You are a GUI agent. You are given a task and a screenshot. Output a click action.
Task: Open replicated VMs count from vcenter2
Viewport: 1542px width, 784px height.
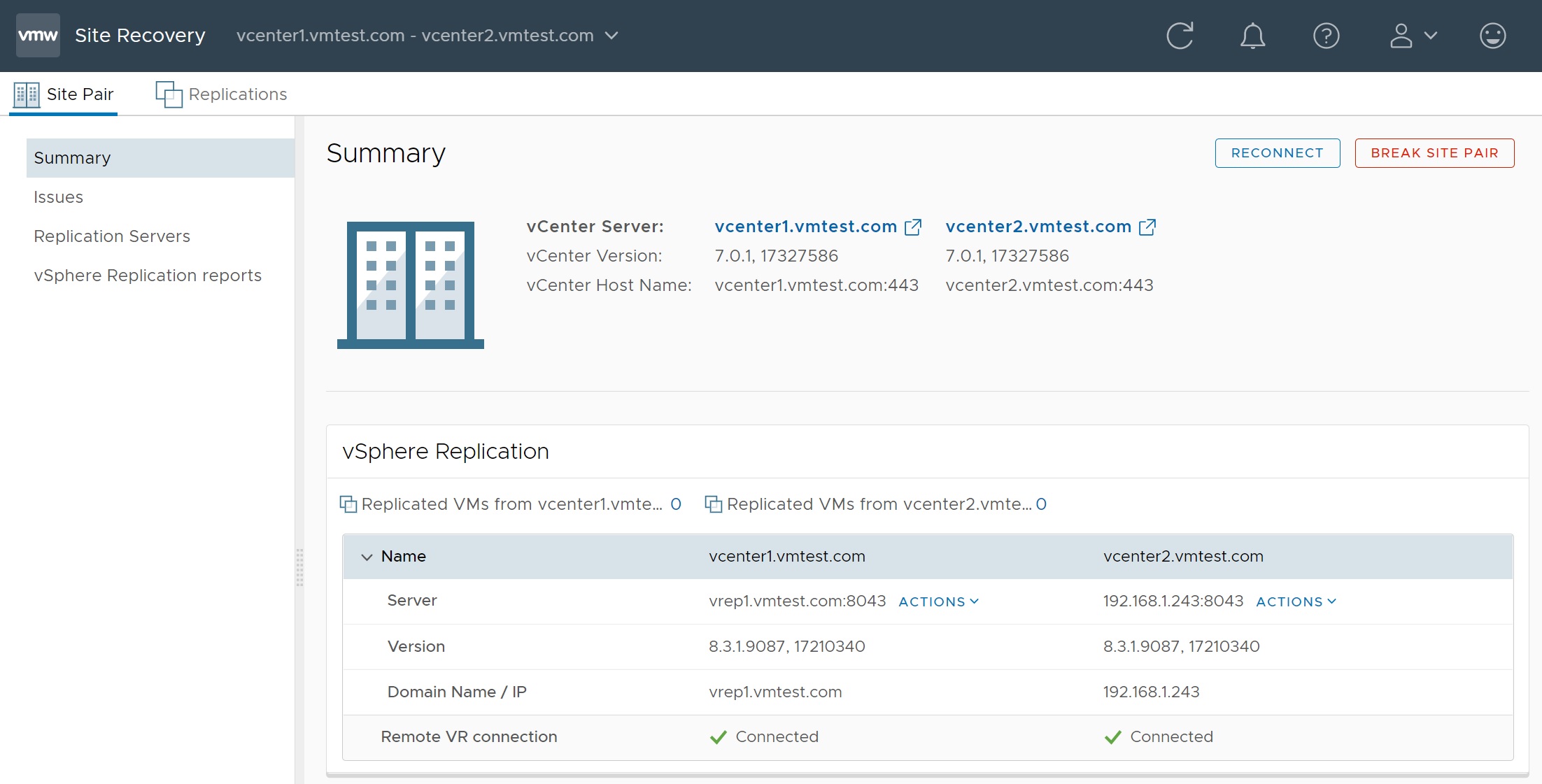coord(1041,504)
